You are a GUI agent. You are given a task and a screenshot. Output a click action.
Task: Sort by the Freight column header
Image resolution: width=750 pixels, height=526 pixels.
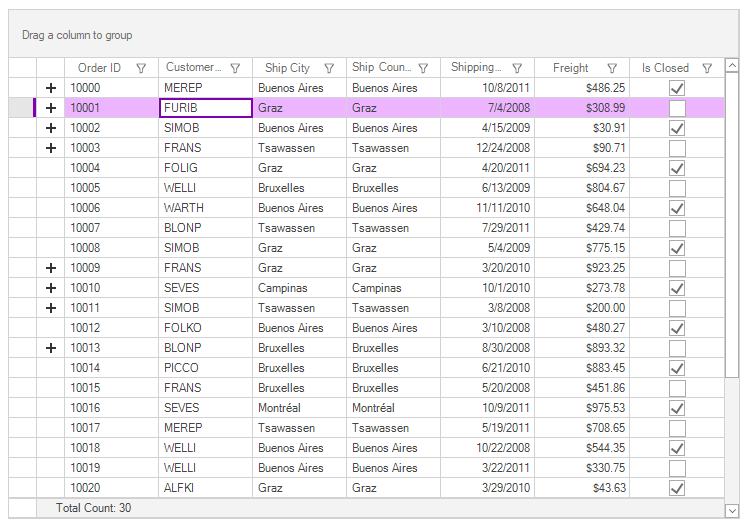click(570, 68)
